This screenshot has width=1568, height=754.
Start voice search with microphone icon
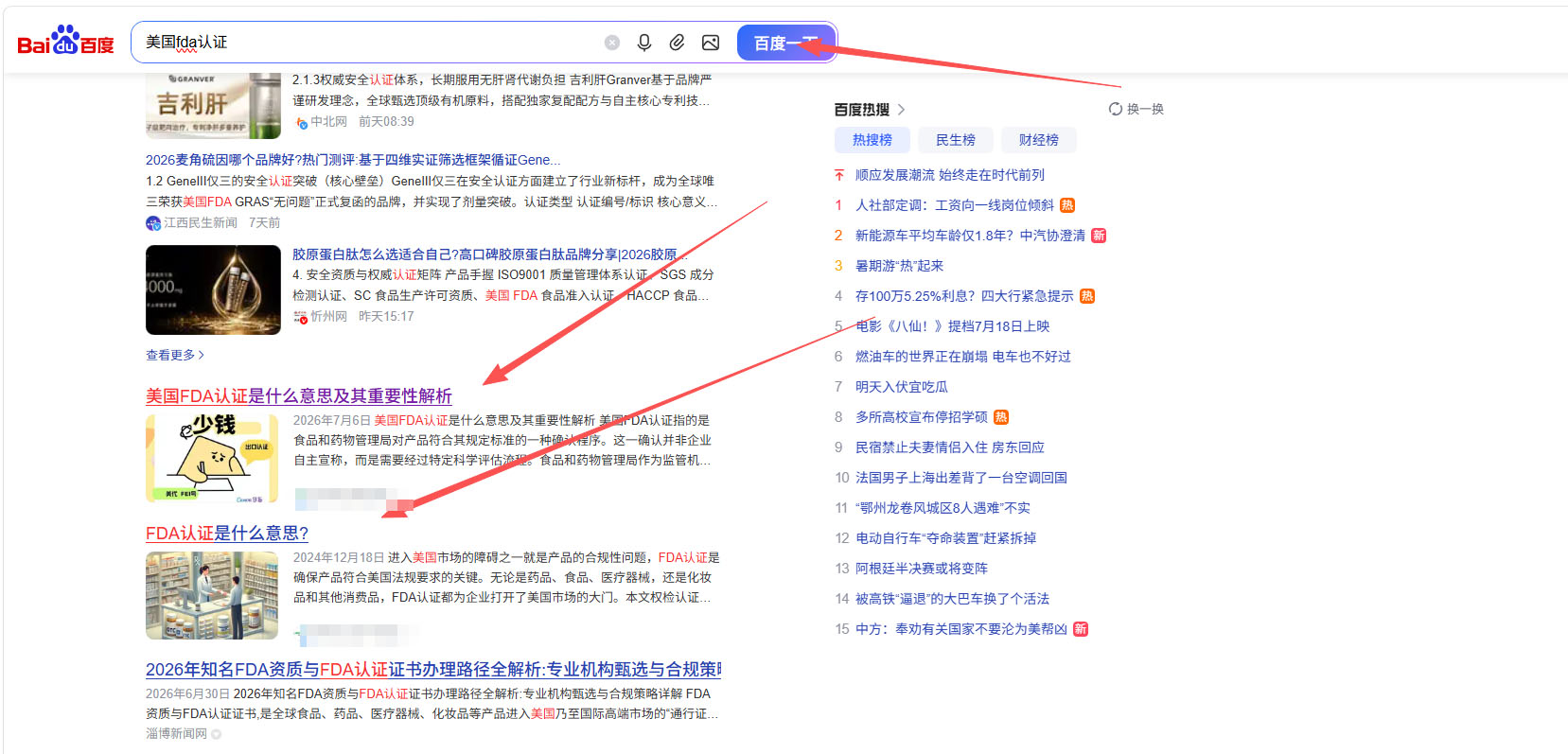pos(644,43)
